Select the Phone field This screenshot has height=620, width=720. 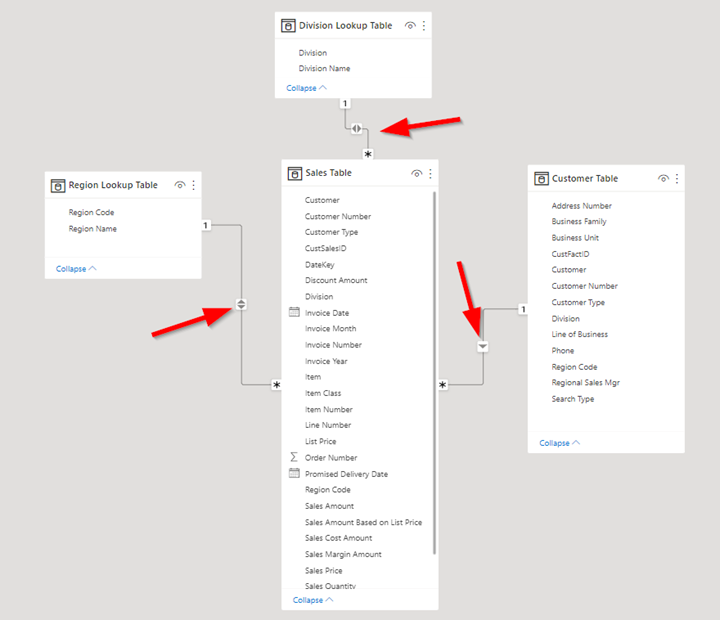(x=562, y=350)
